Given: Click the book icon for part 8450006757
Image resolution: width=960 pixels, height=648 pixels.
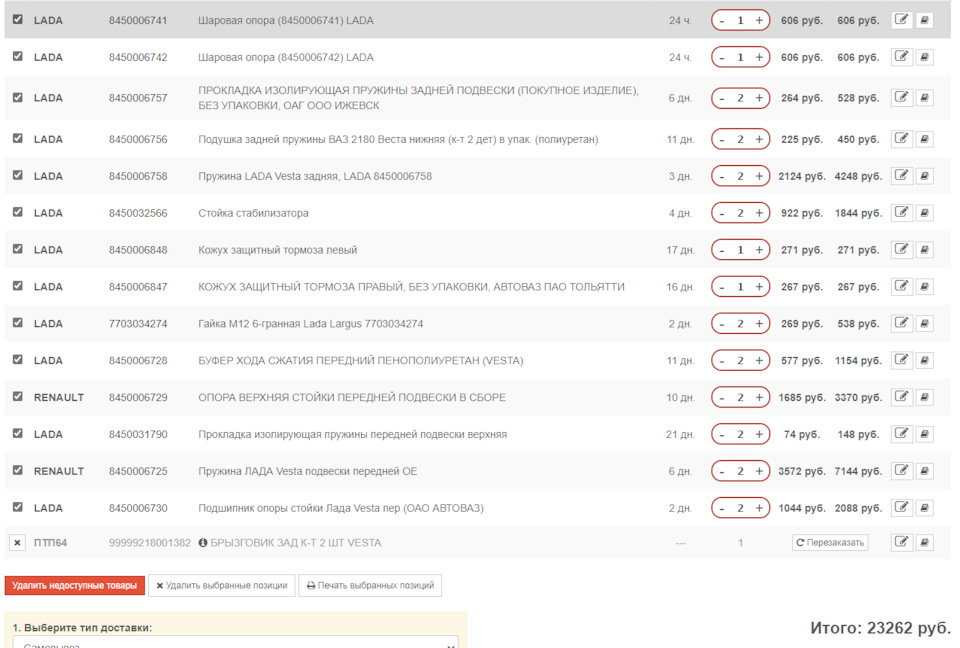Looking at the screenshot, I should click(924, 97).
